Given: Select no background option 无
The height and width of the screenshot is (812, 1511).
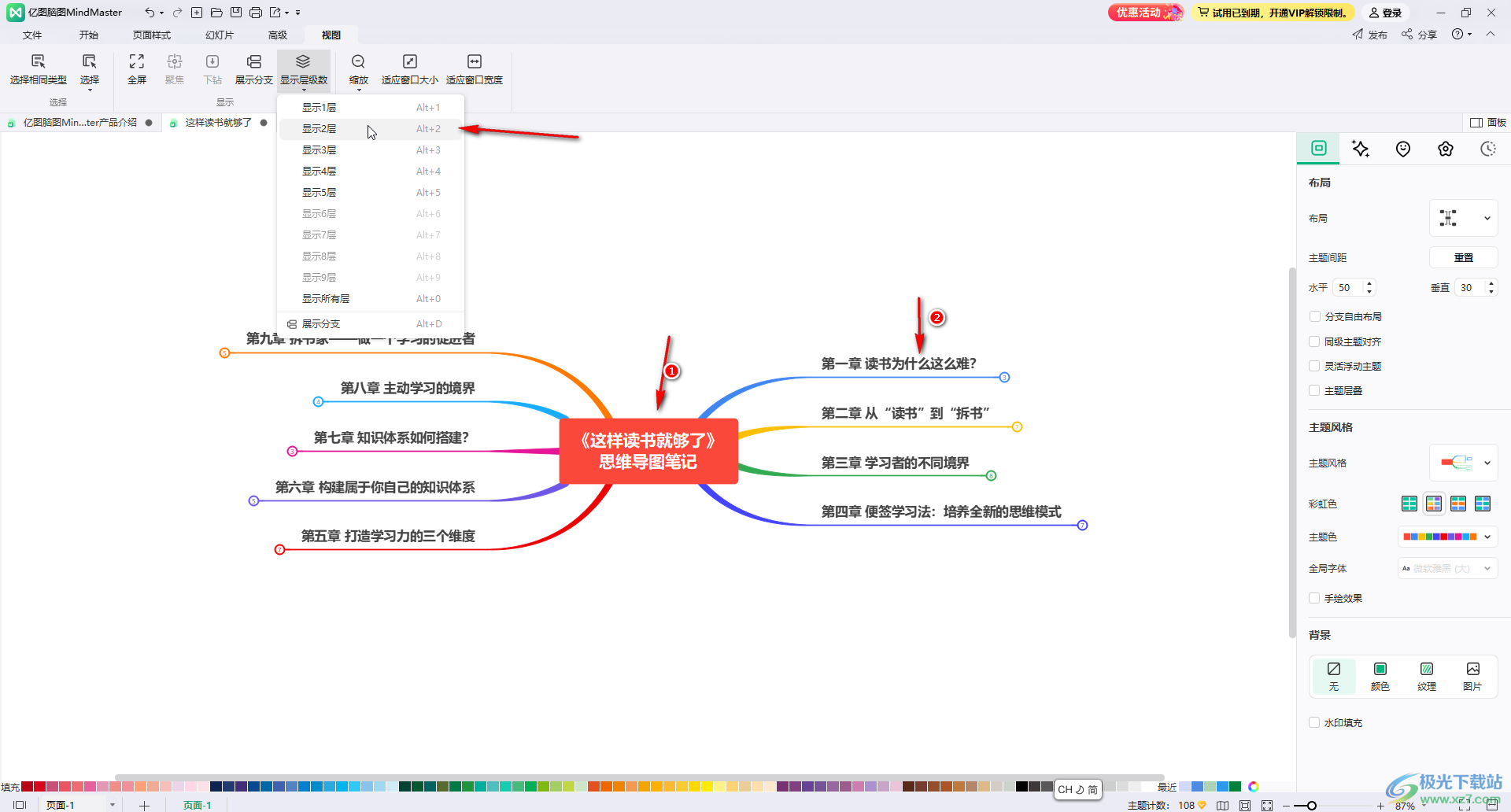Looking at the screenshot, I should [x=1334, y=677].
